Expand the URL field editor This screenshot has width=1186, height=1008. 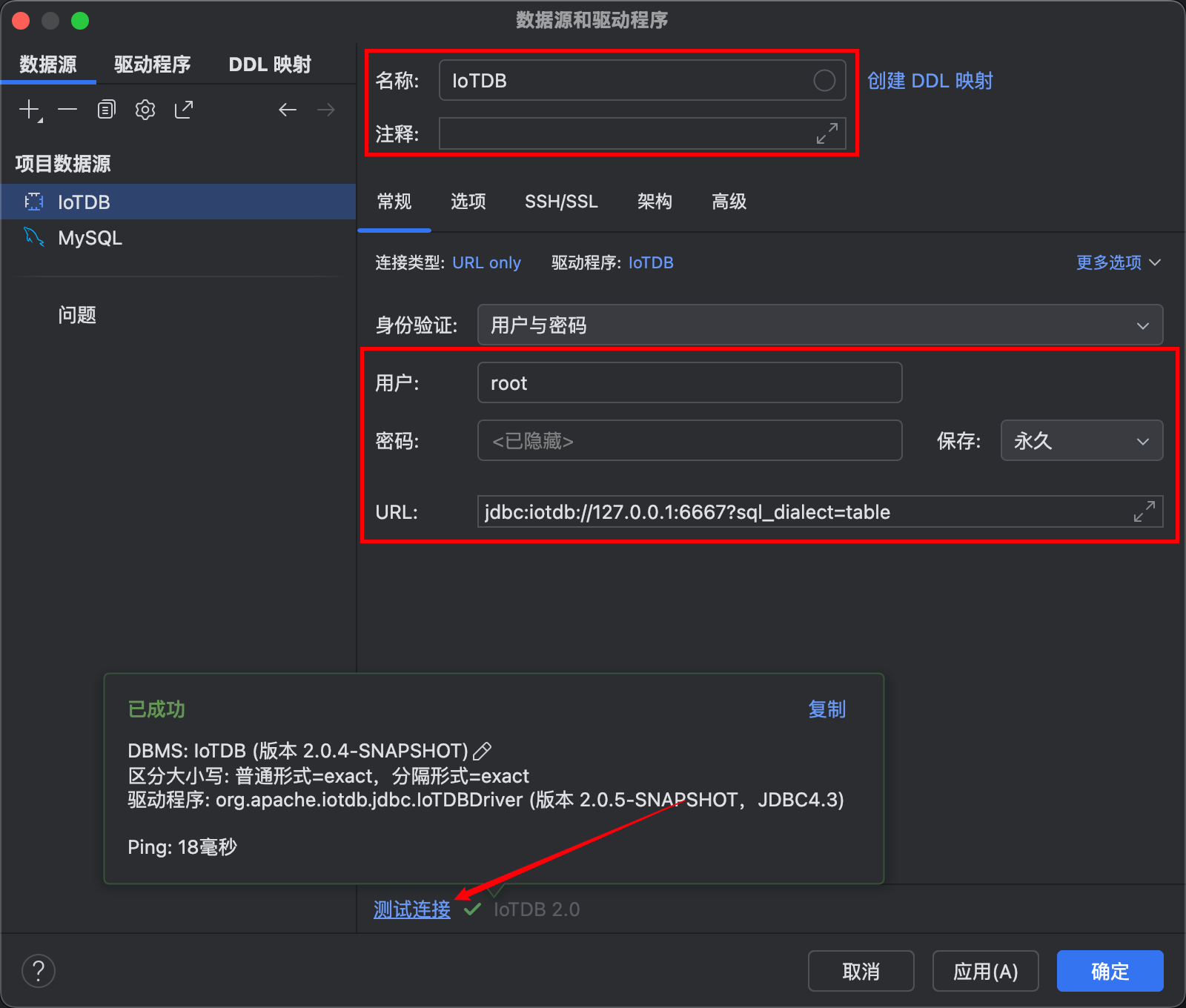(x=1144, y=511)
